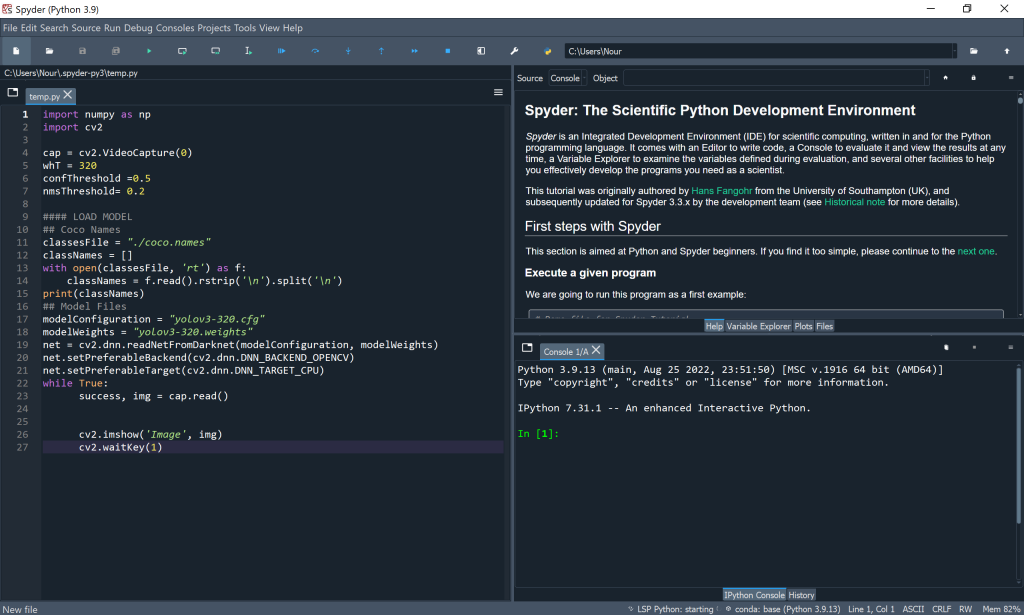Click the console clipboard-shaped toolbar icon

946,347
